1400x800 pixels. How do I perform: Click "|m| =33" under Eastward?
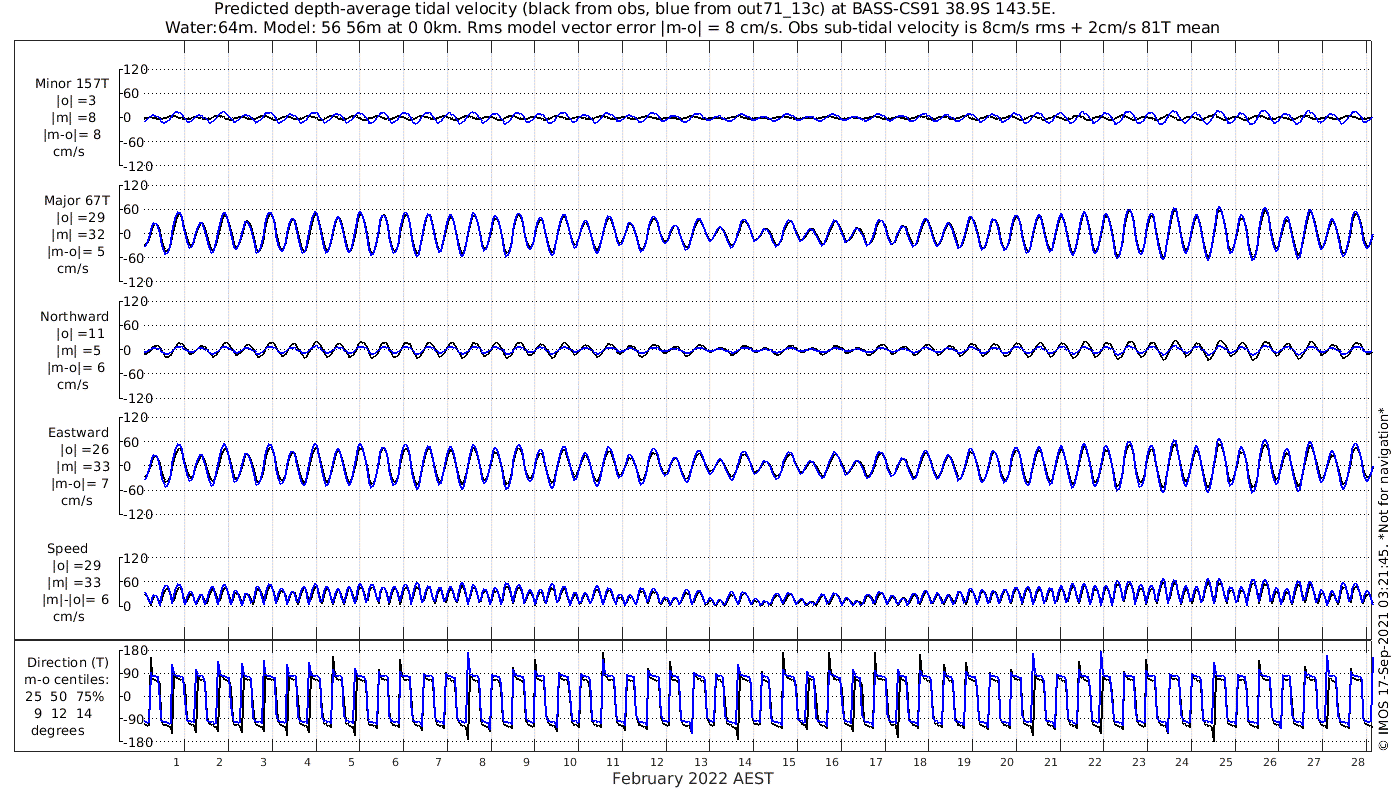(x=82, y=466)
